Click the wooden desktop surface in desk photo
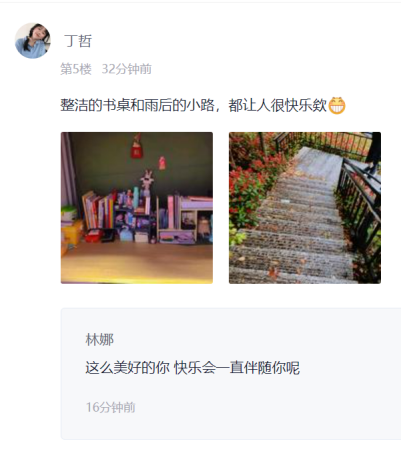 point(137,263)
